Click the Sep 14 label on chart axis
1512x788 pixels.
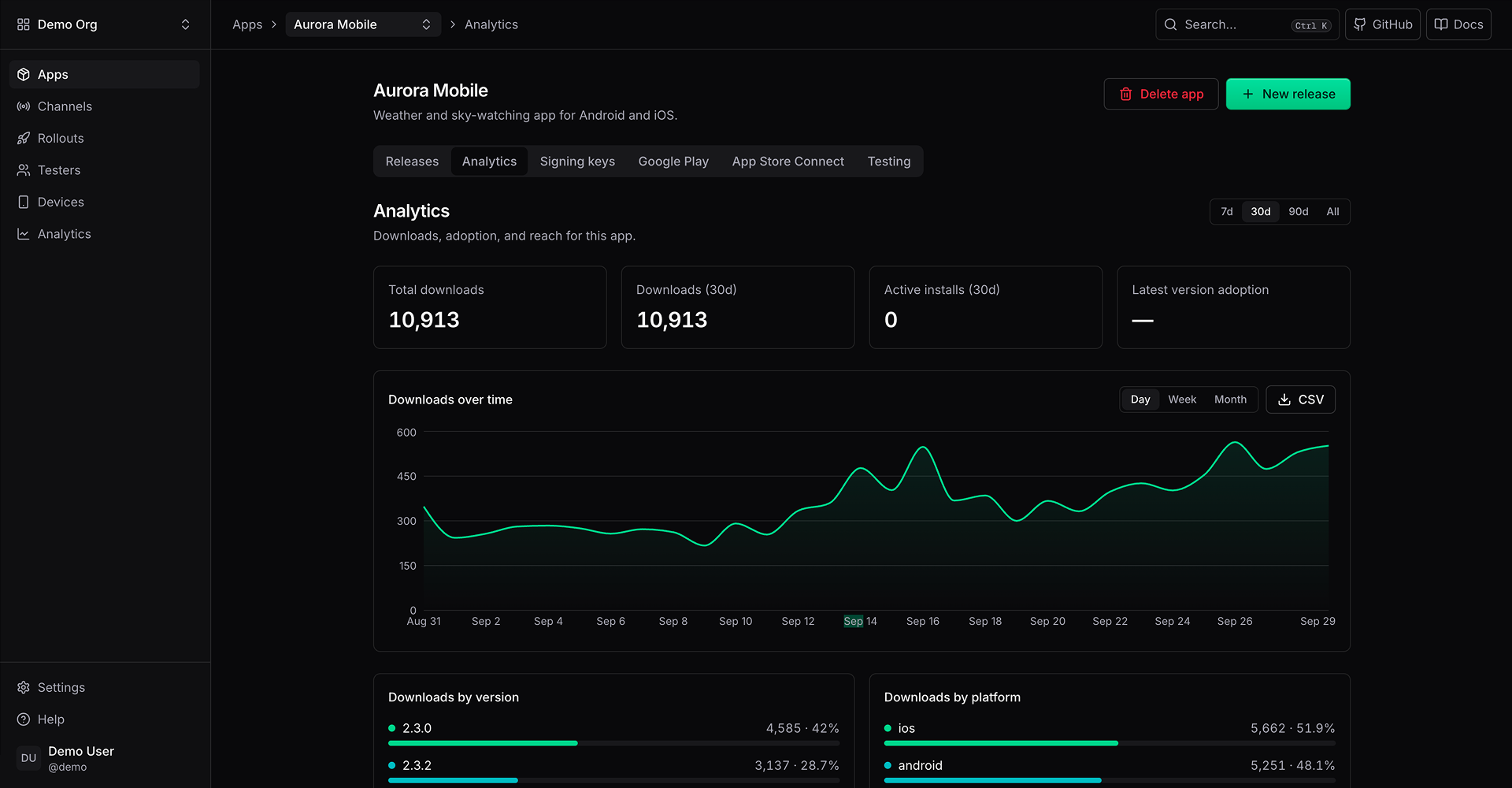860,621
